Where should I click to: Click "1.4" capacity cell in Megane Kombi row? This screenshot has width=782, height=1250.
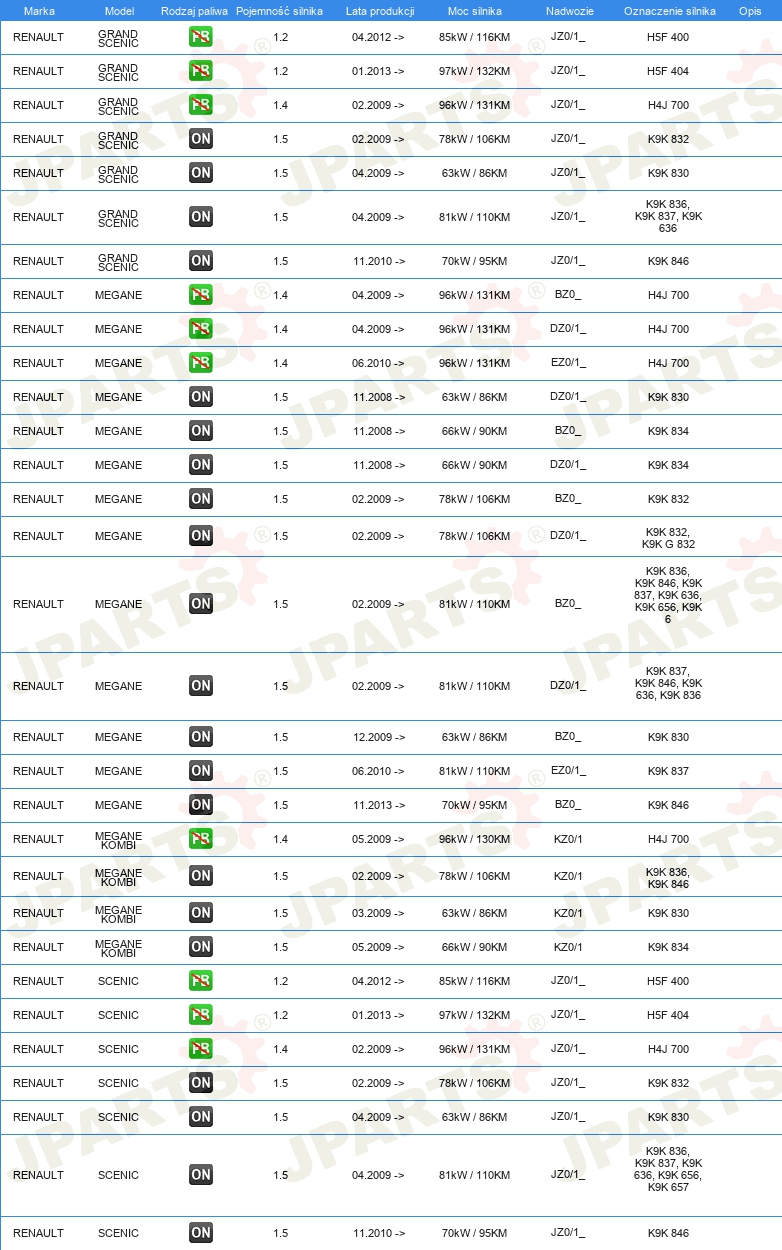pos(281,839)
